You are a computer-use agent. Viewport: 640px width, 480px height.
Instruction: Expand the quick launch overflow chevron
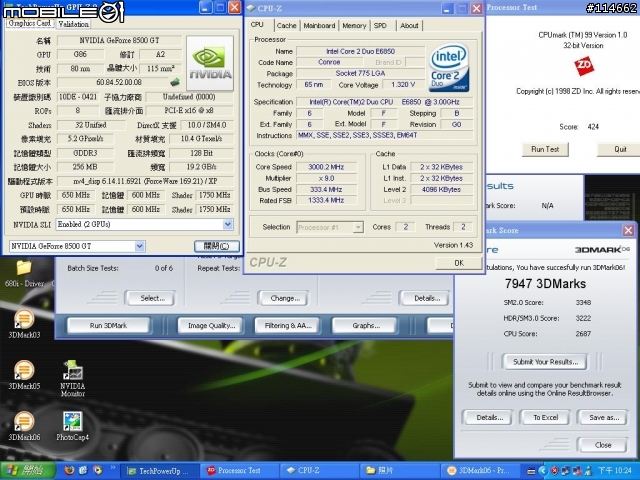(112, 468)
